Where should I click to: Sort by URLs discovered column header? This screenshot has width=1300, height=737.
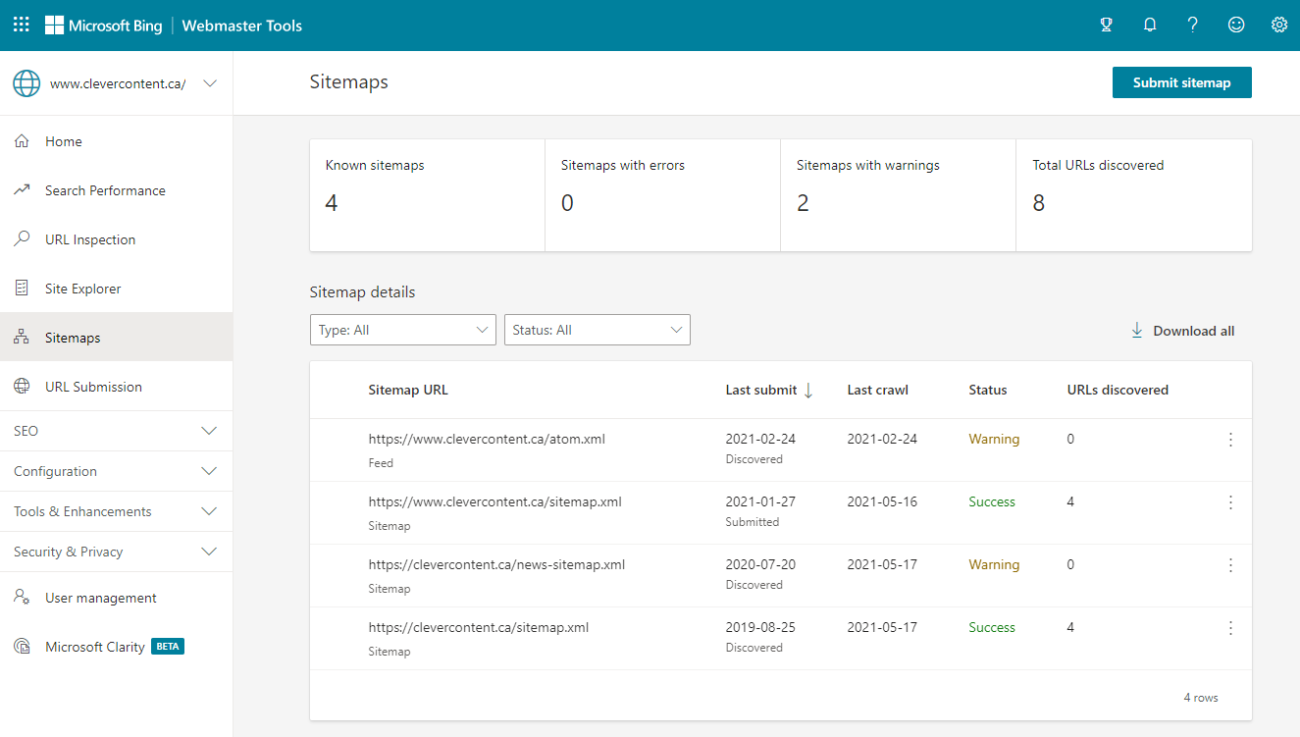[1118, 390]
